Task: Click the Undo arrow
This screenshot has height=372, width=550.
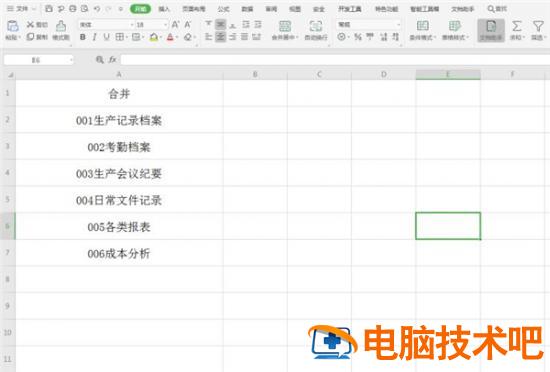Action: (x=97, y=9)
